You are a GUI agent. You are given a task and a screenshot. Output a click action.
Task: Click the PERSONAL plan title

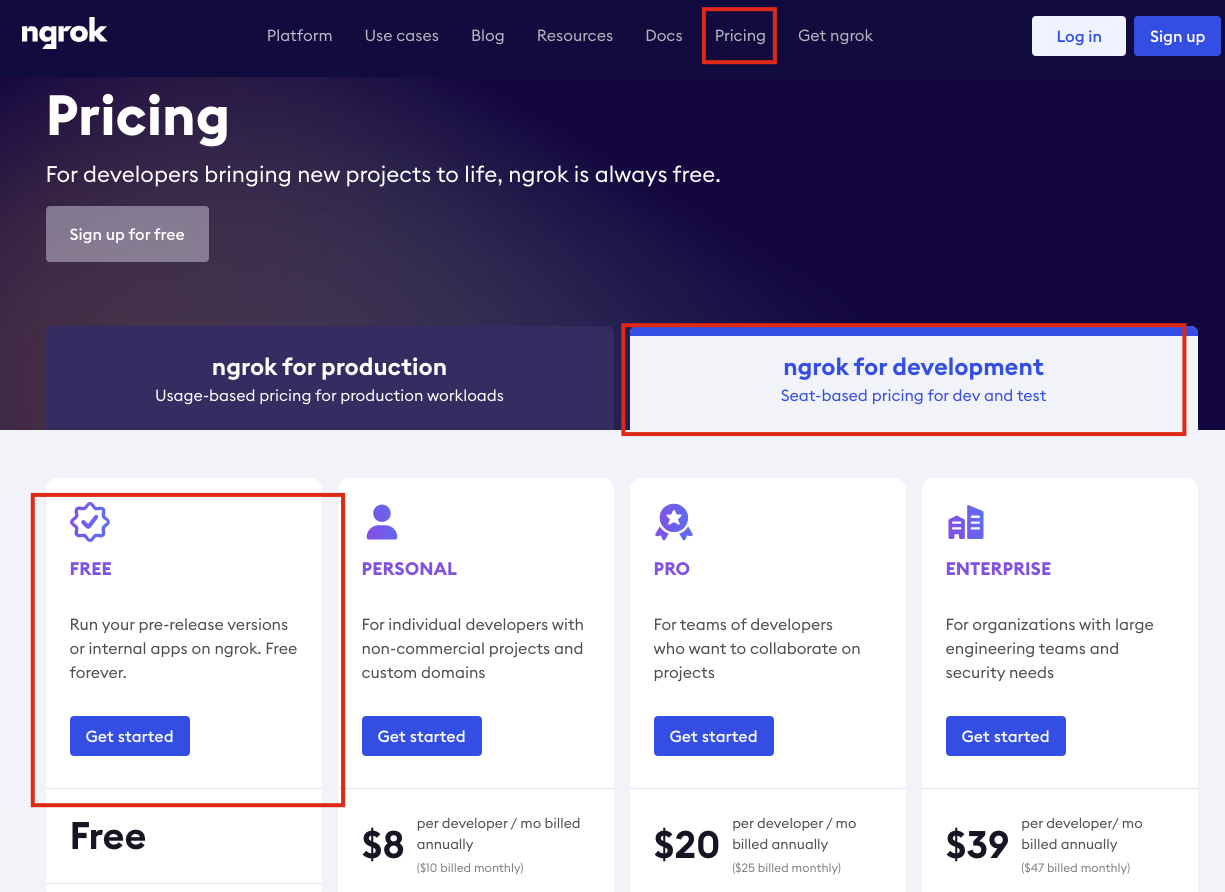pos(409,568)
